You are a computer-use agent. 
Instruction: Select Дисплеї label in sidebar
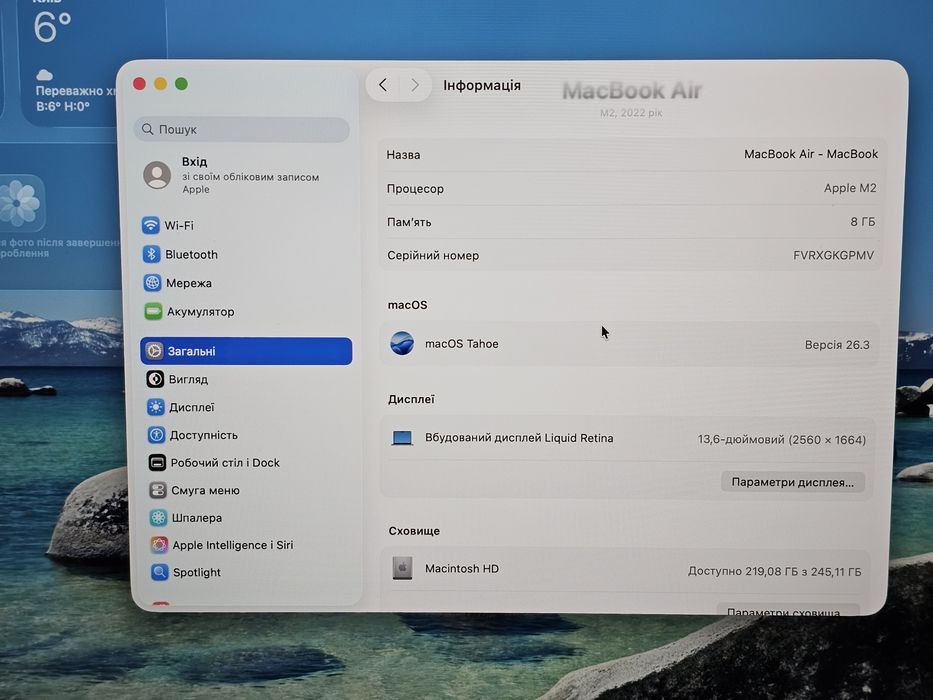pyautogui.click(x=192, y=408)
